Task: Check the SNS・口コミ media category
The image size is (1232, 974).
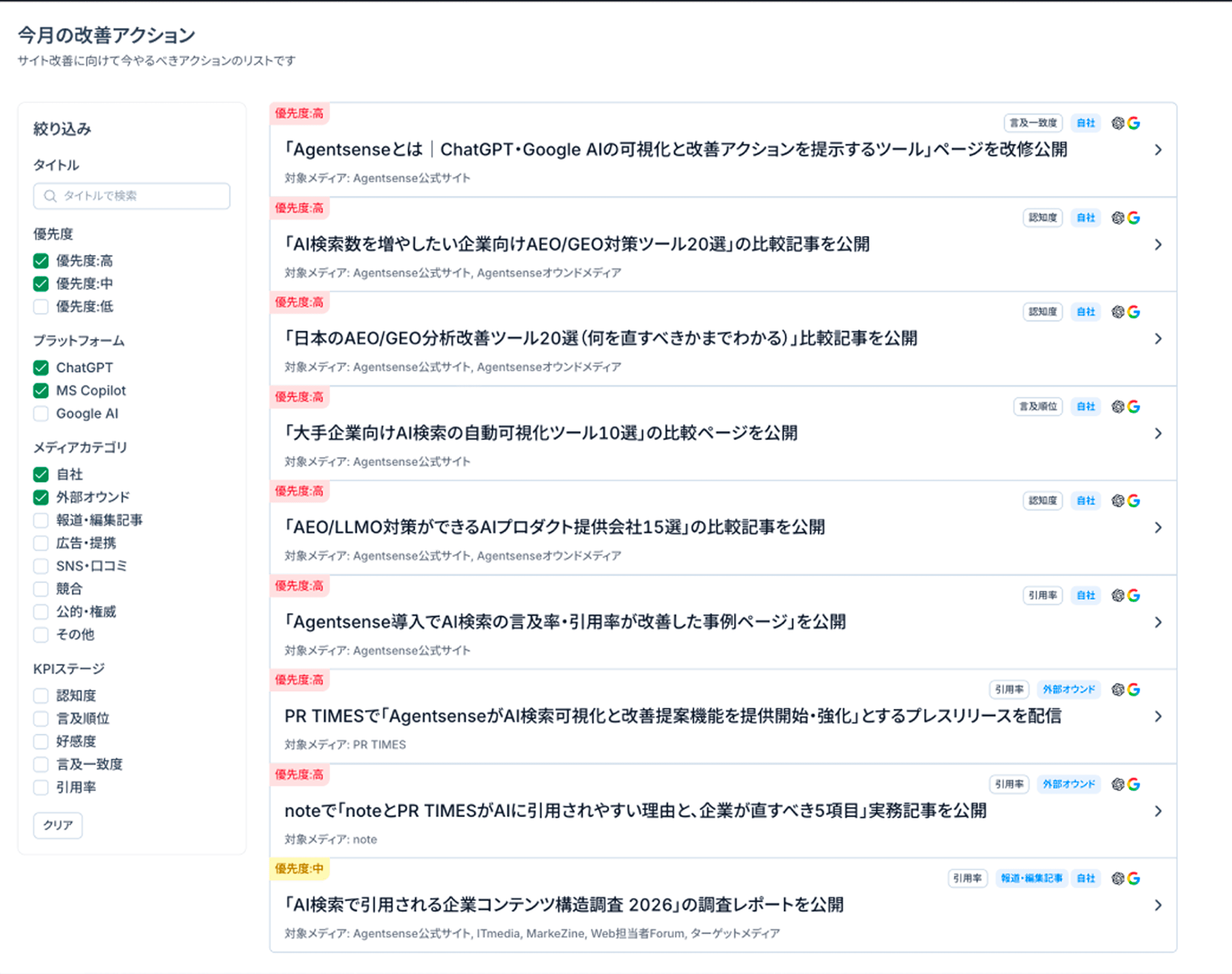Action: tap(40, 566)
